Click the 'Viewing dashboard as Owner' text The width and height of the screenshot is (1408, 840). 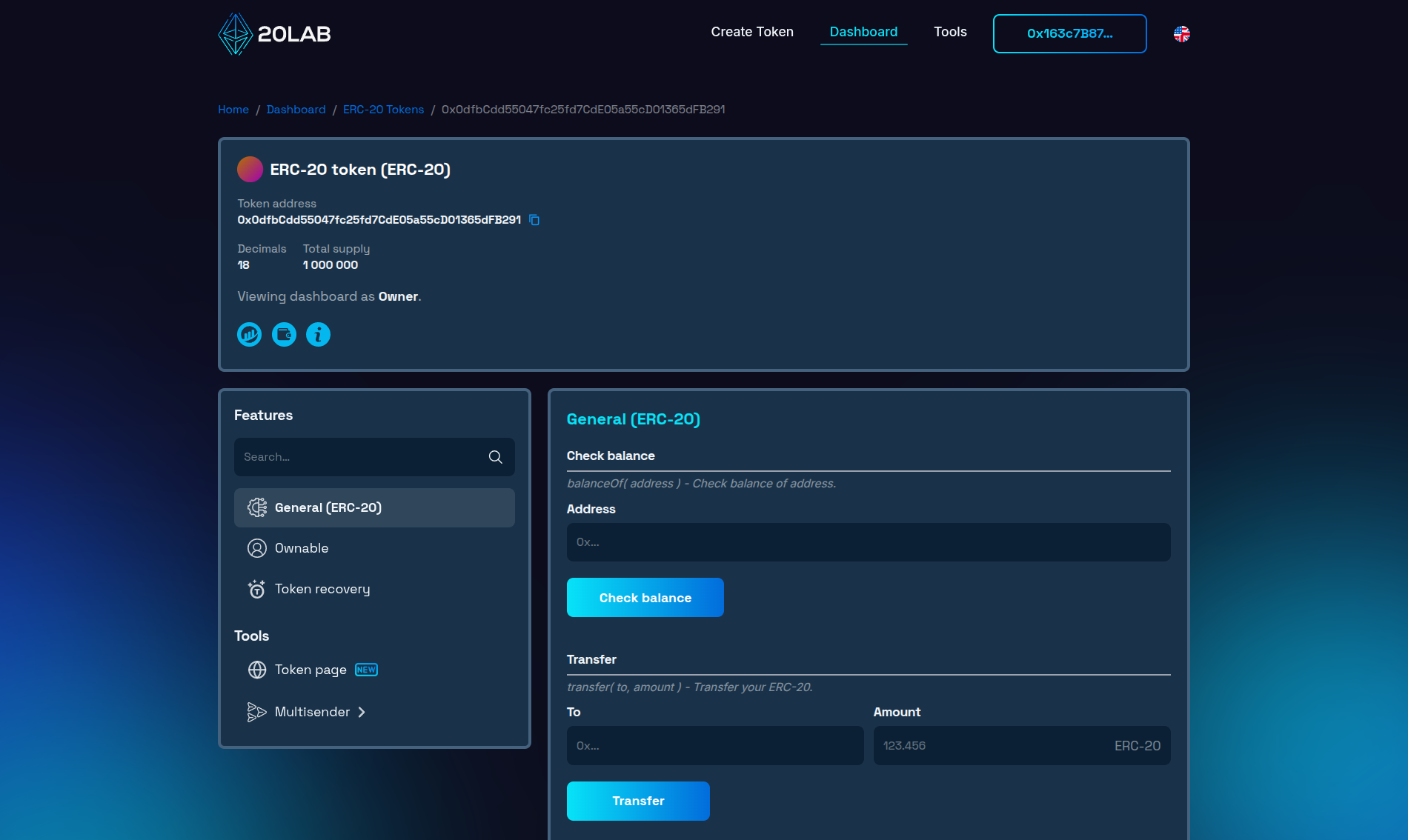[329, 296]
